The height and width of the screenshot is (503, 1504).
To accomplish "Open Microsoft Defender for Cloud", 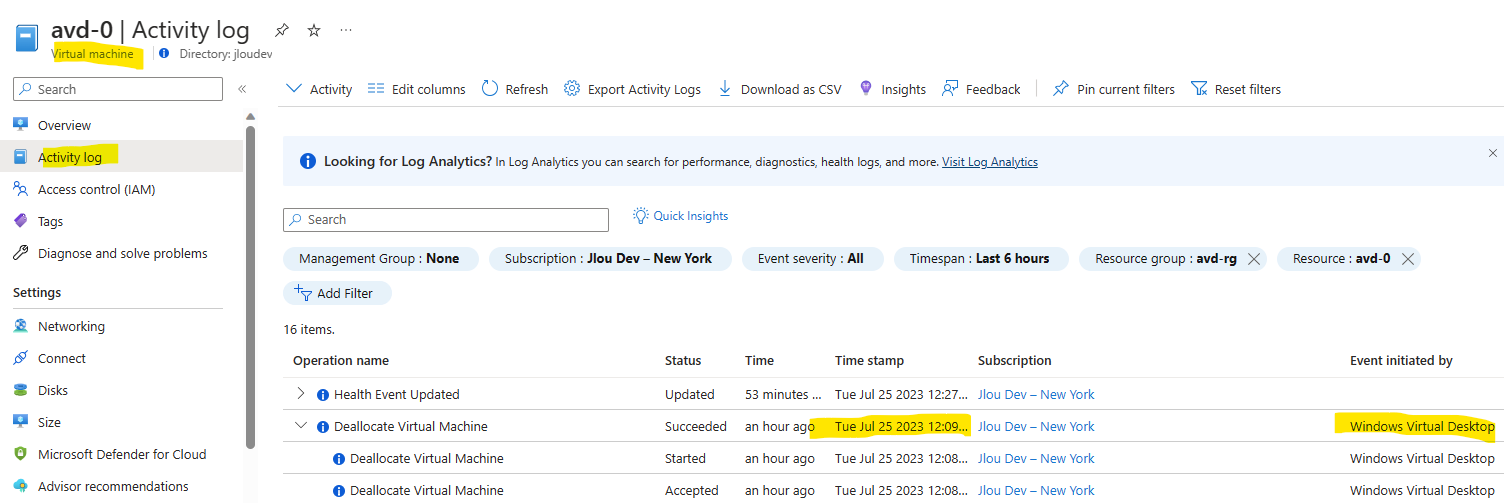I will coord(121,454).
